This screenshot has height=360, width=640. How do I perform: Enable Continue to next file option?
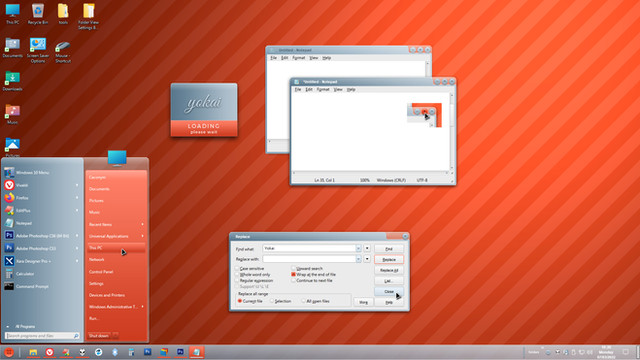(x=312, y=281)
